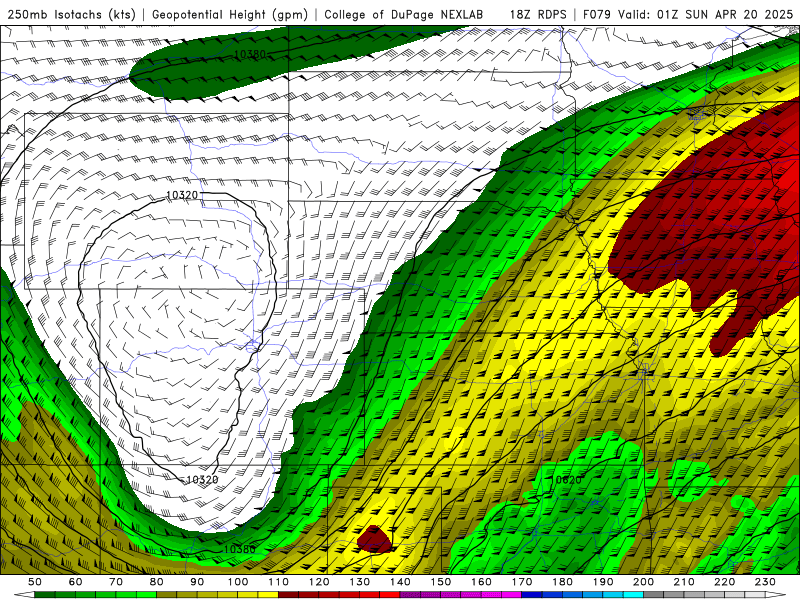Click the "18Z RDPS" model run label
This screenshot has width=800, height=600.
pyautogui.click(x=538, y=14)
